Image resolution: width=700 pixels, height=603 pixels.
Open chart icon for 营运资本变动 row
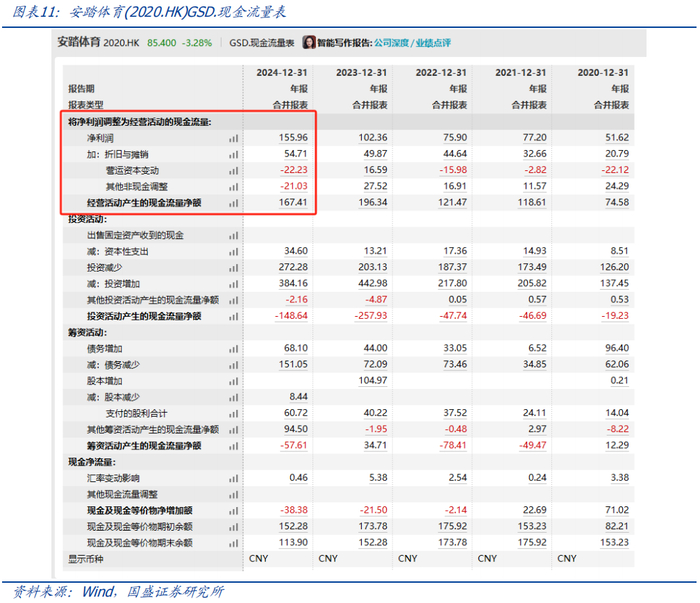coord(233,171)
